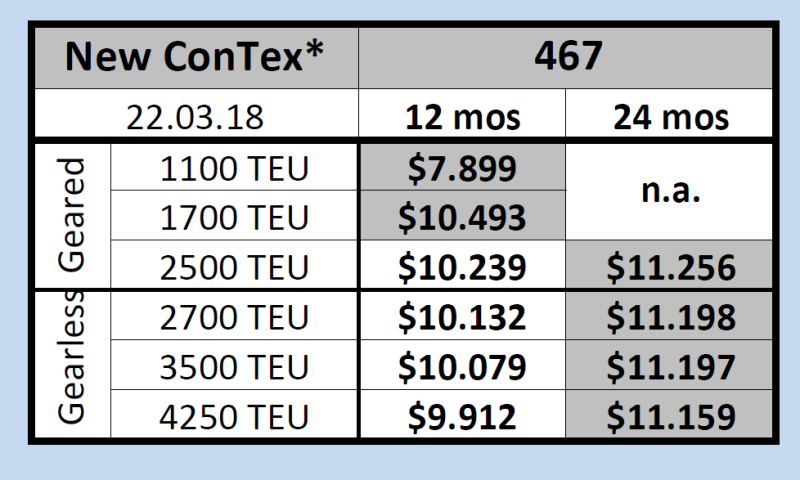
Task: Click the New ConTex* header cell
Action: coord(194,58)
